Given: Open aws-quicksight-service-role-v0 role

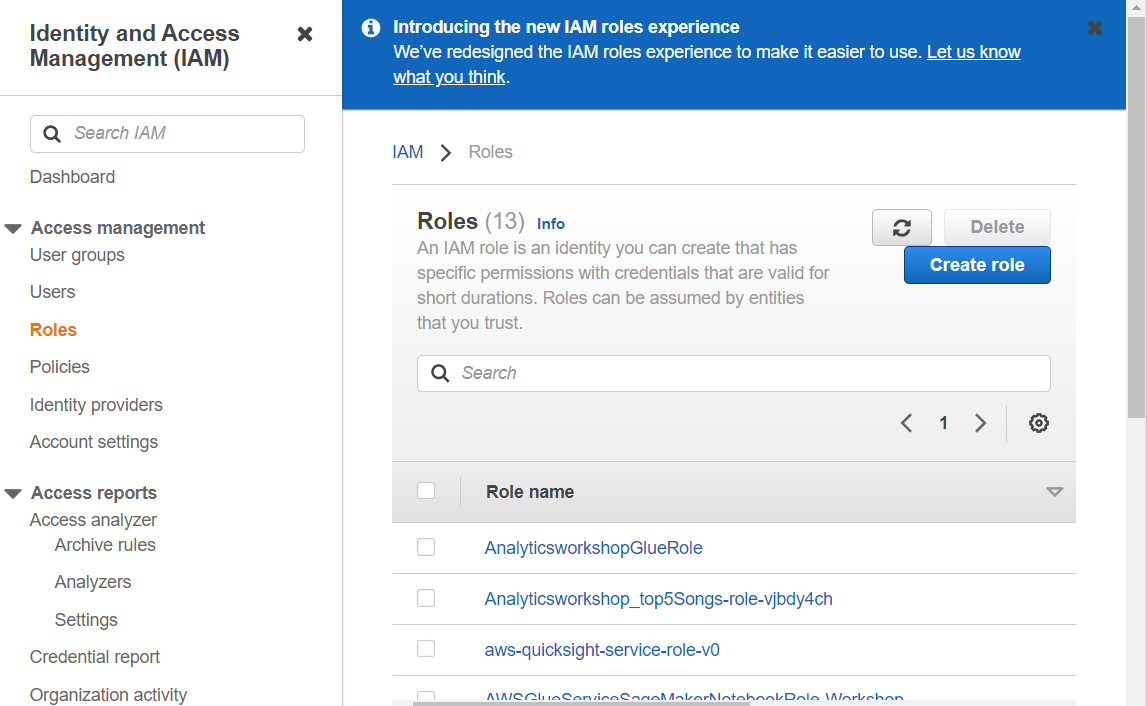Looking at the screenshot, I should coord(602,650).
